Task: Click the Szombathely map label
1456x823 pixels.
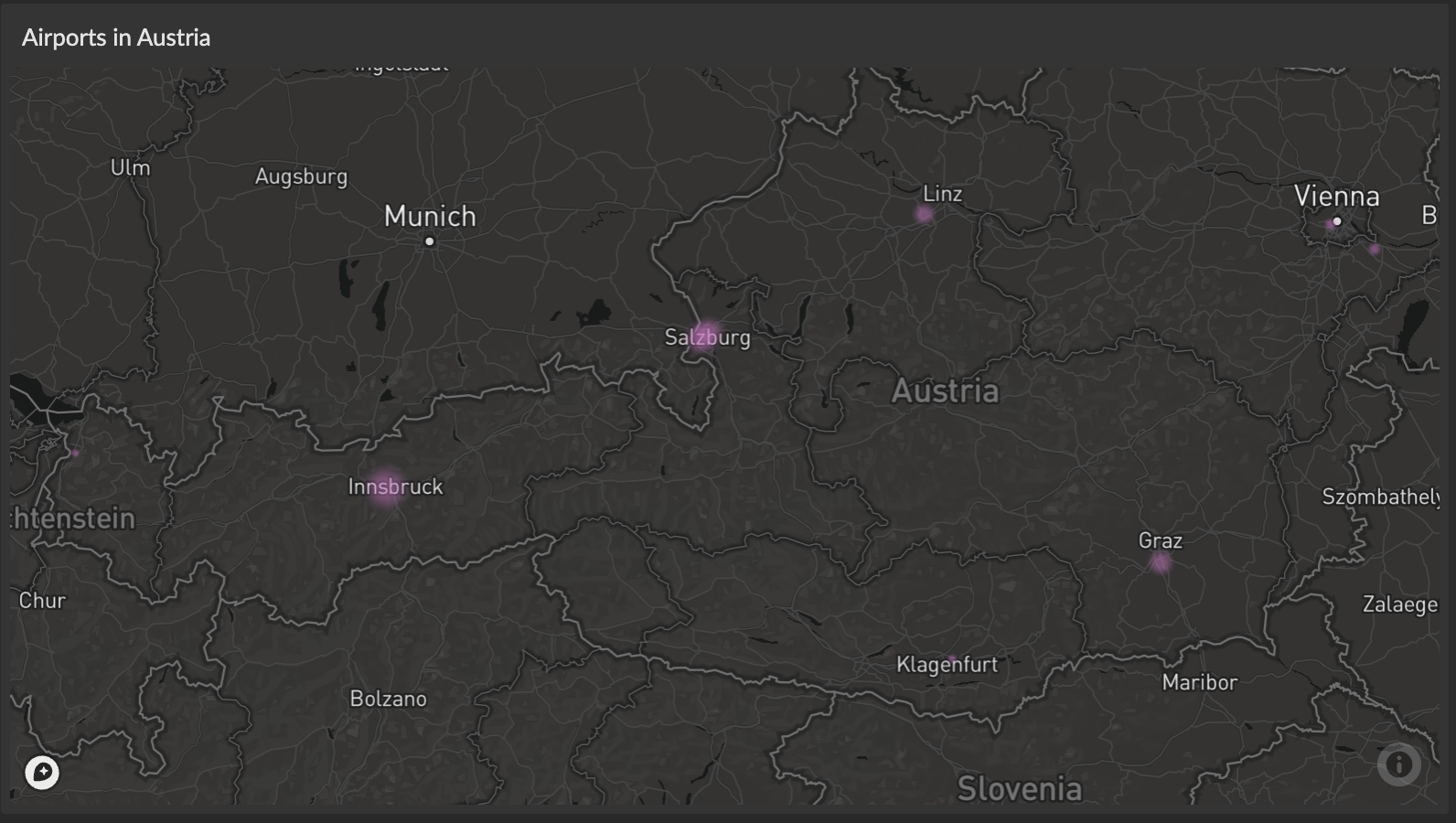Action: 1381,497
